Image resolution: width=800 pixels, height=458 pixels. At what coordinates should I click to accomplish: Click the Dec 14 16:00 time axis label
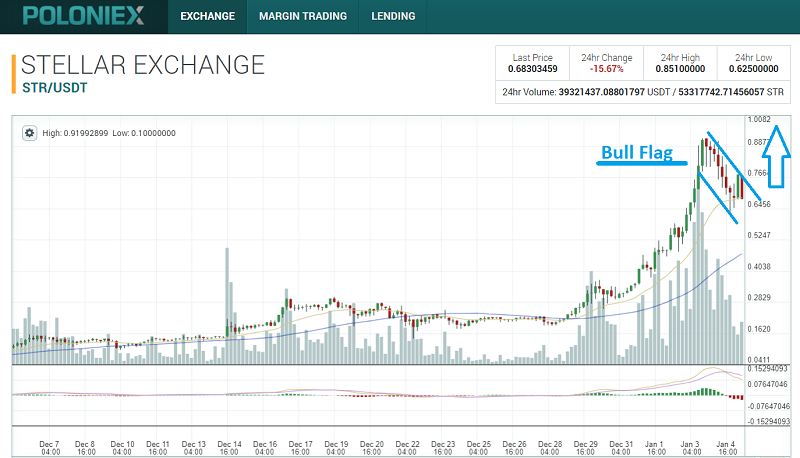(x=229, y=448)
